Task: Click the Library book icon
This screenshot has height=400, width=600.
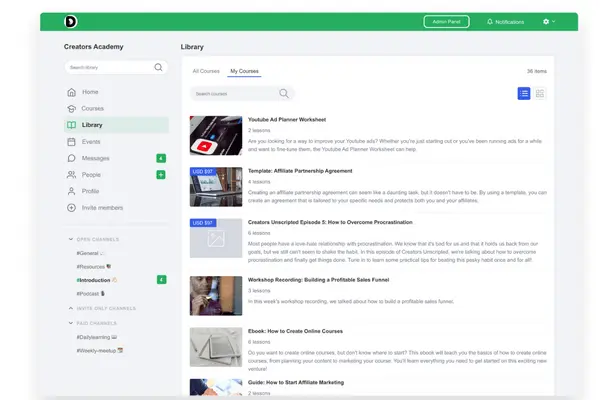Action: [72, 125]
